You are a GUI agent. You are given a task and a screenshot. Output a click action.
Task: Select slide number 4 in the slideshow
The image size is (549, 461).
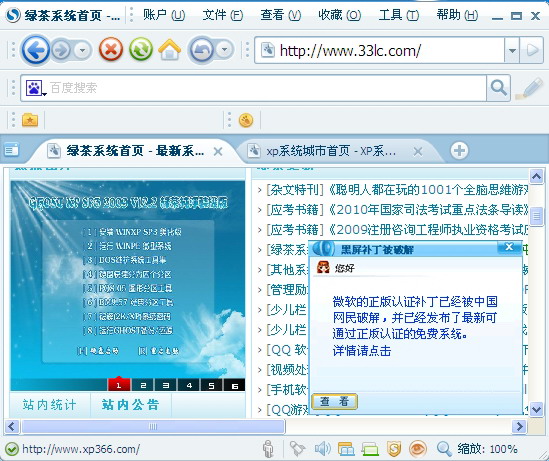189,385
